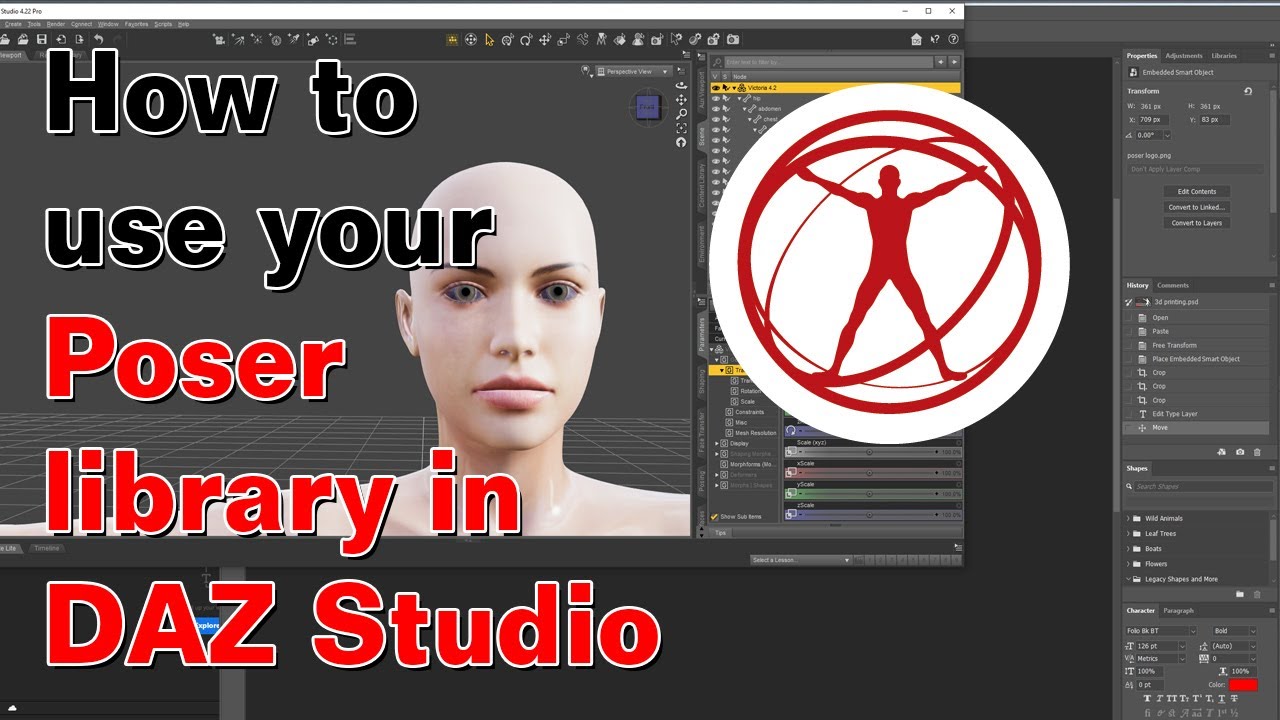Screen dimensions: 1280x720
Task: Collapse the hip node in Scene tree
Action: coord(739,99)
